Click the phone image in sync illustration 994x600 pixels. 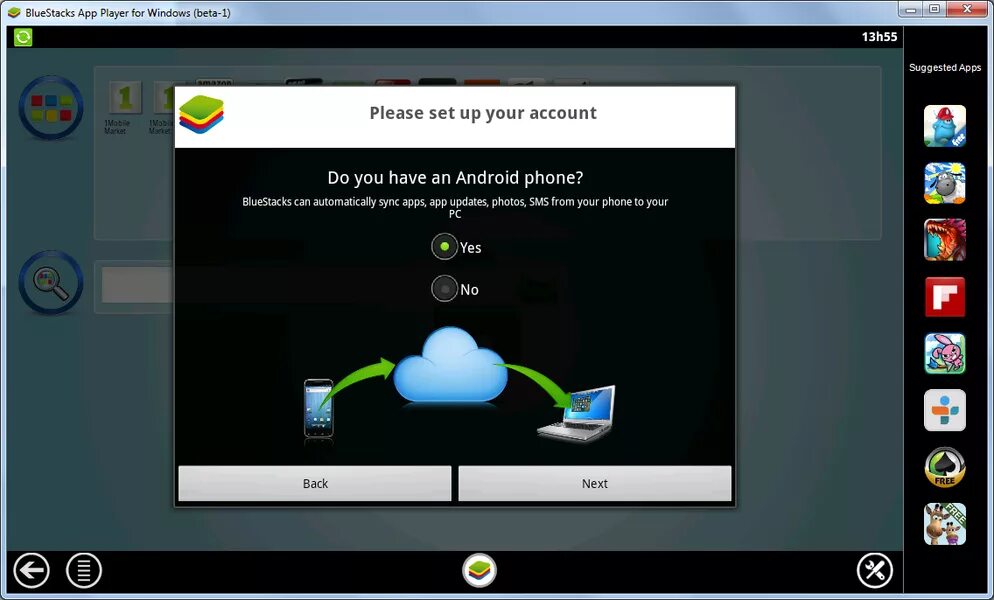(318, 408)
